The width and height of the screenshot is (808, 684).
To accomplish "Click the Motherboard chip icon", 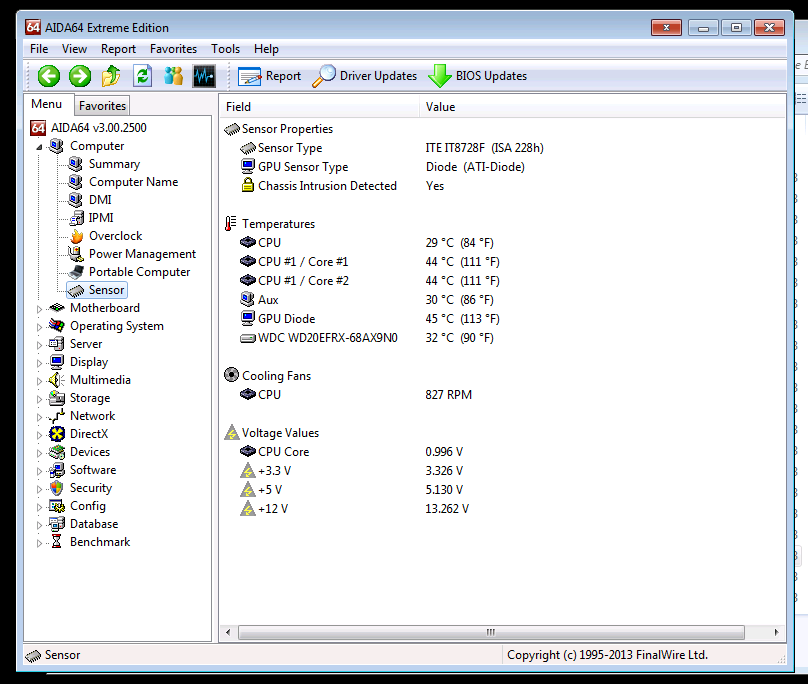I will 56,308.
